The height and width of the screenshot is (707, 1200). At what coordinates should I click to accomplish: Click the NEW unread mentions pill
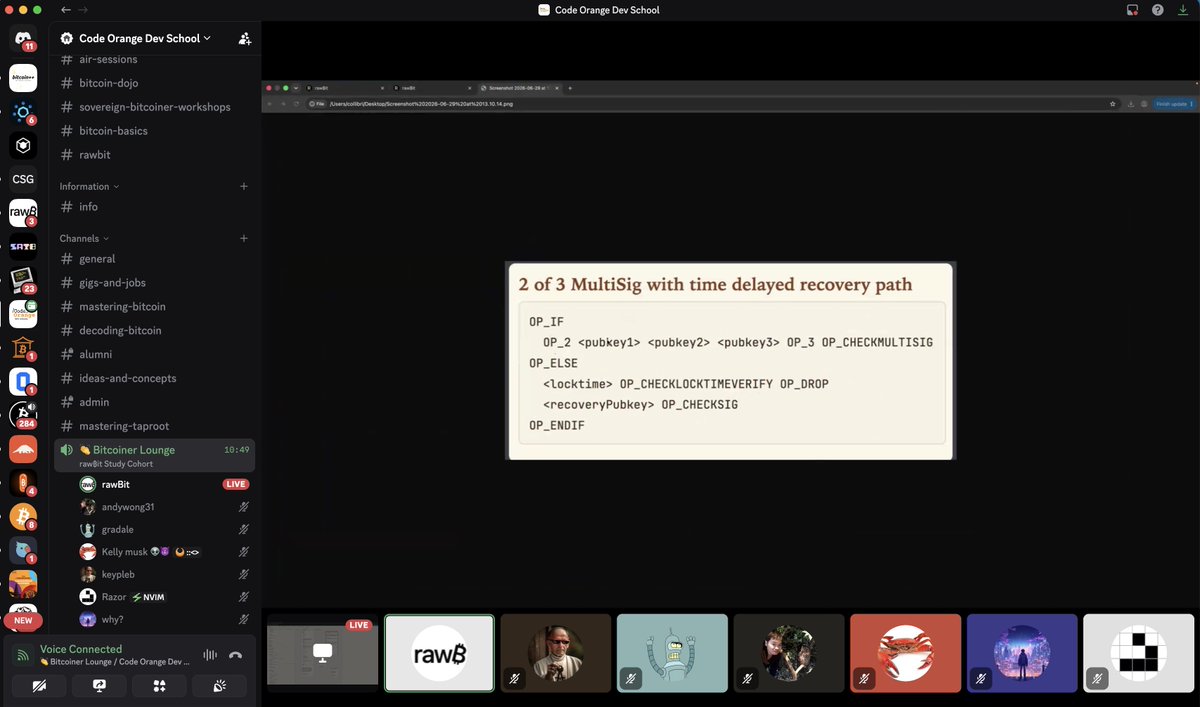click(23, 621)
